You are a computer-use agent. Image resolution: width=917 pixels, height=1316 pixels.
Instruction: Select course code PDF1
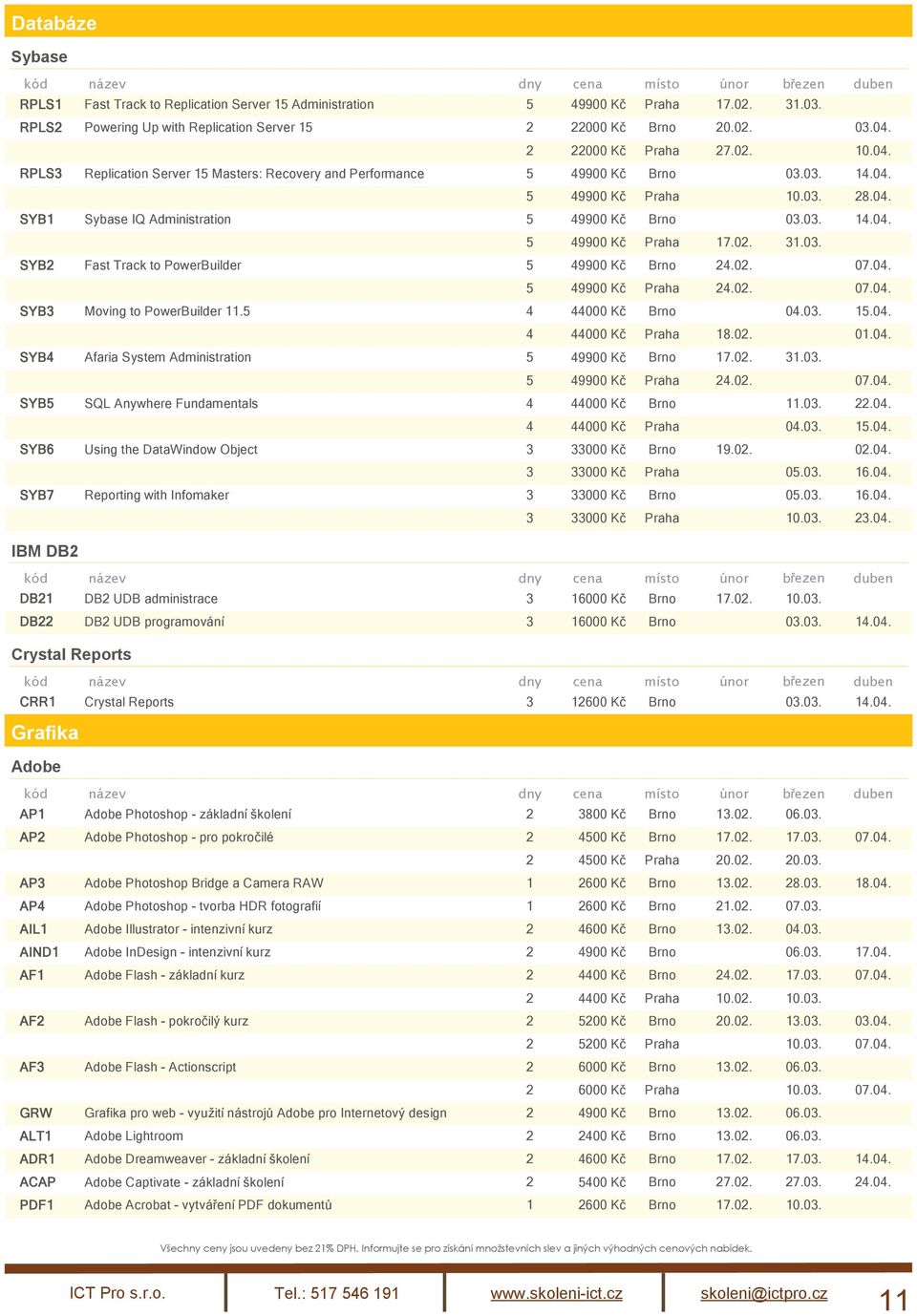click(37, 1205)
